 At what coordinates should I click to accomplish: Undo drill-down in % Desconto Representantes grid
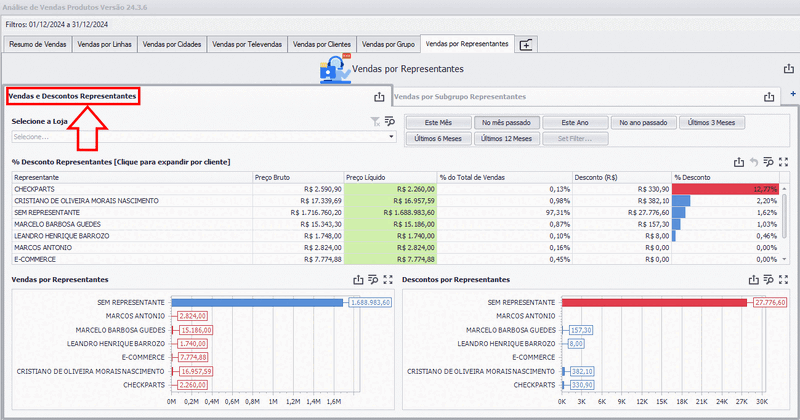point(754,162)
